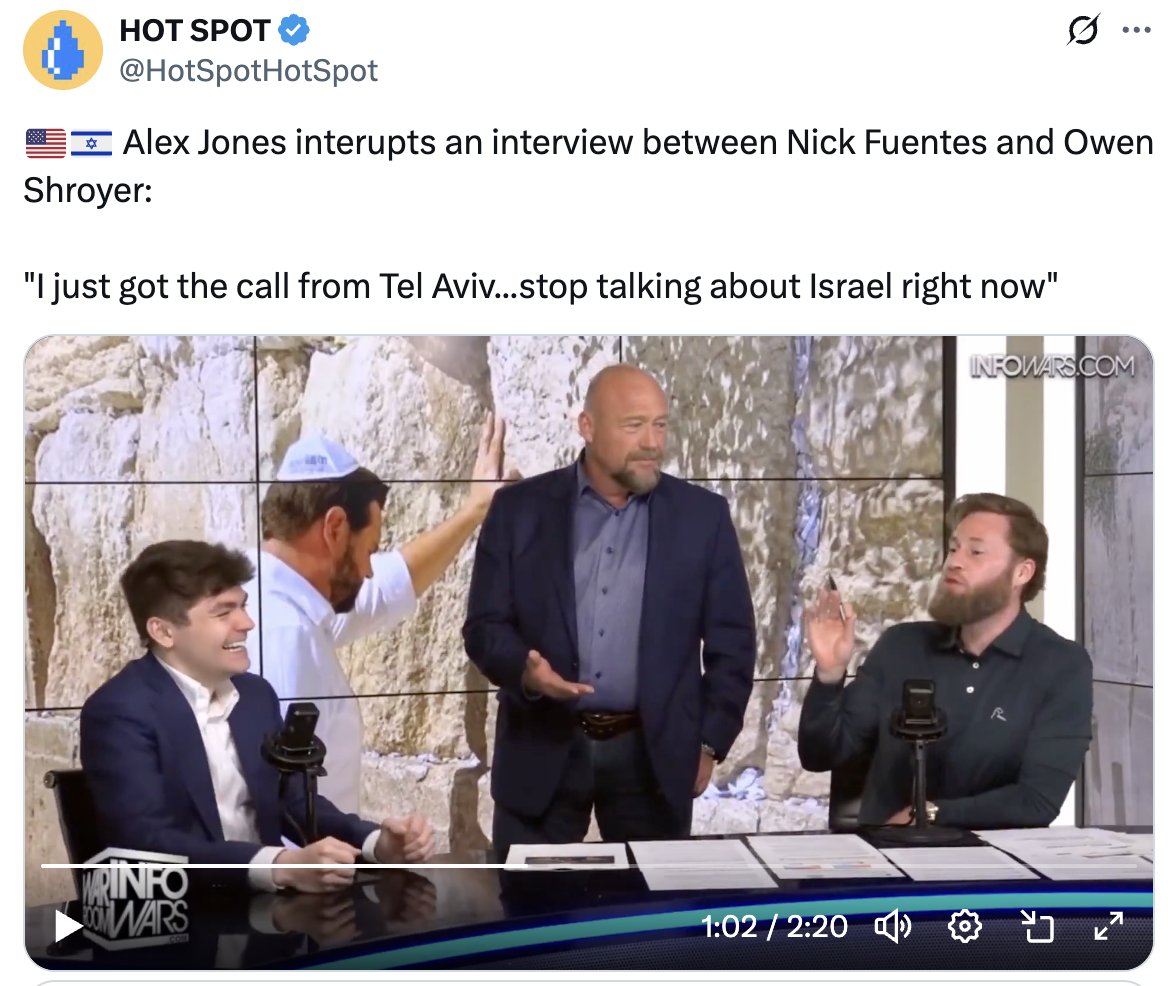Screen dimensions: 1168x986
Task: Open the @HotSpotHotSpot handle link
Action: click(248, 71)
